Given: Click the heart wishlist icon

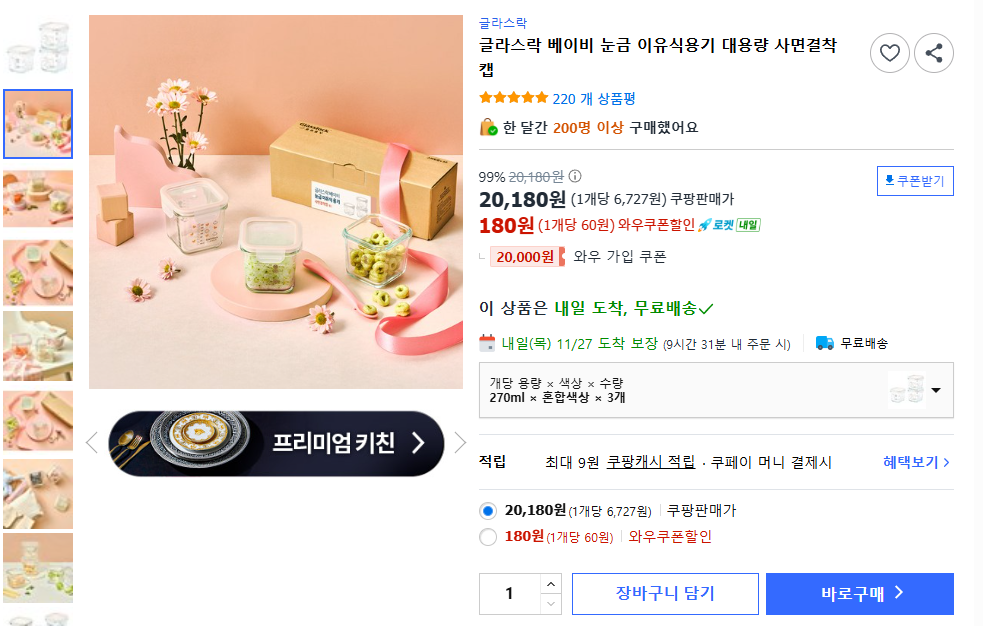Looking at the screenshot, I should coord(890,53).
